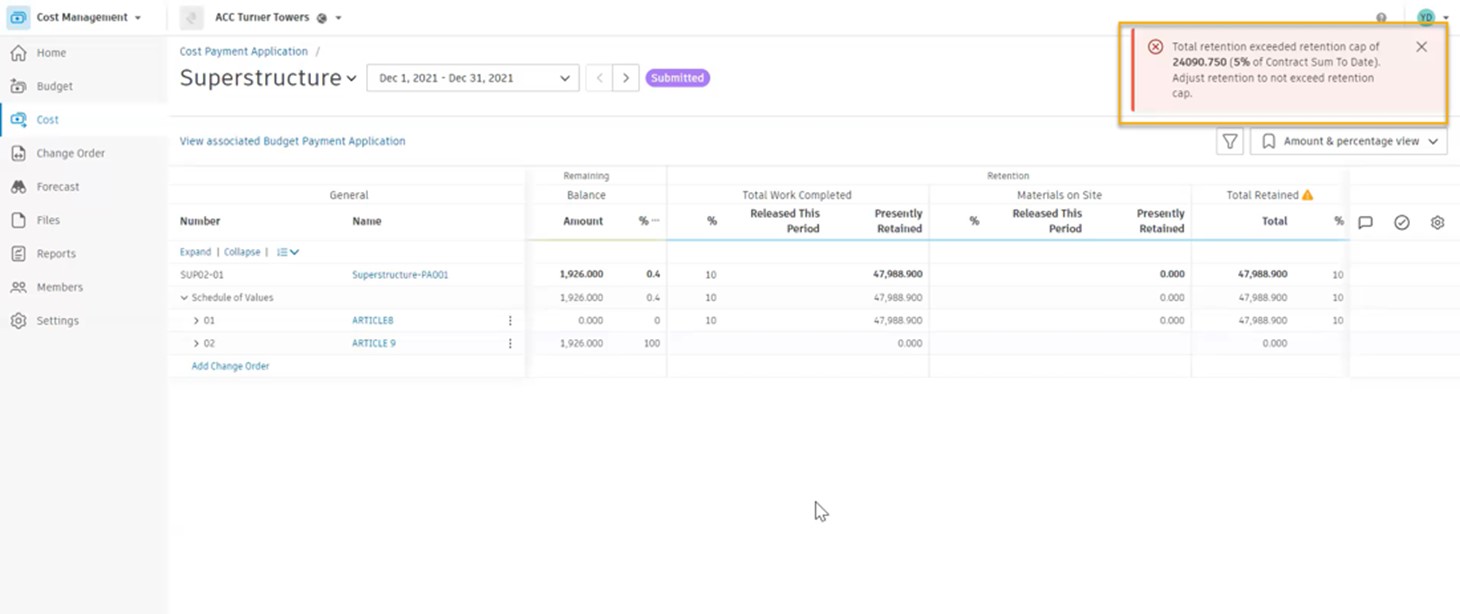Open Forecast in the sidebar
1460x614 pixels.
(58, 187)
